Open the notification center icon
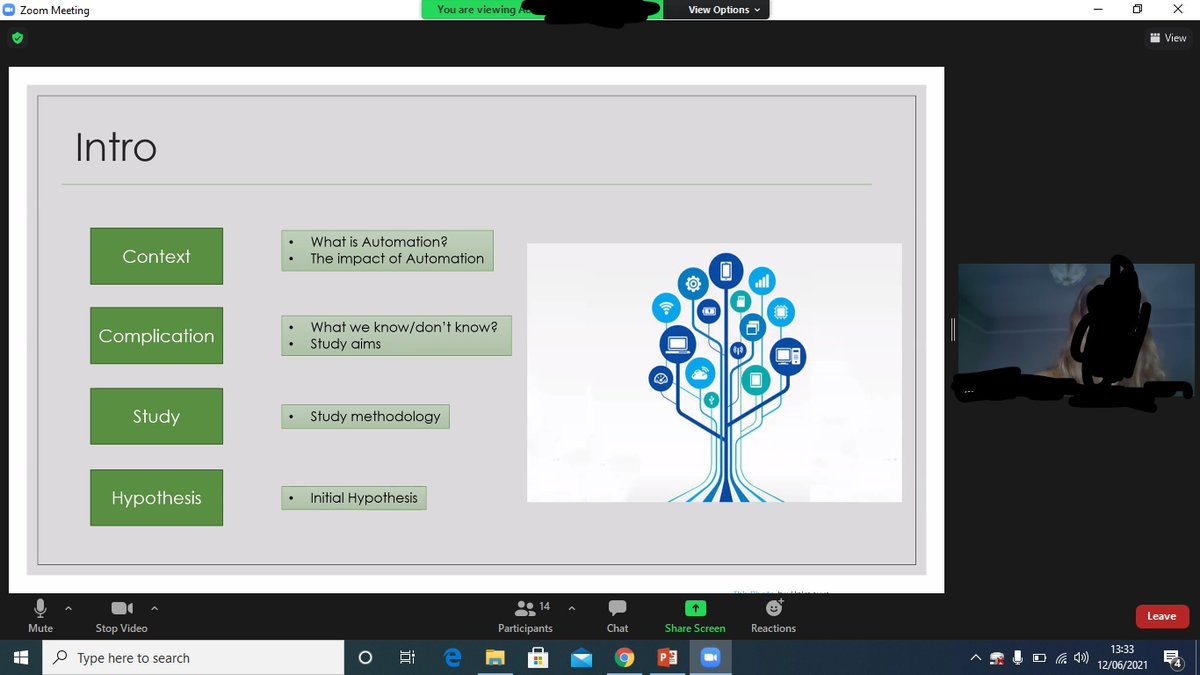Viewport: 1200px width, 675px height. click(x=1175, y=658)
